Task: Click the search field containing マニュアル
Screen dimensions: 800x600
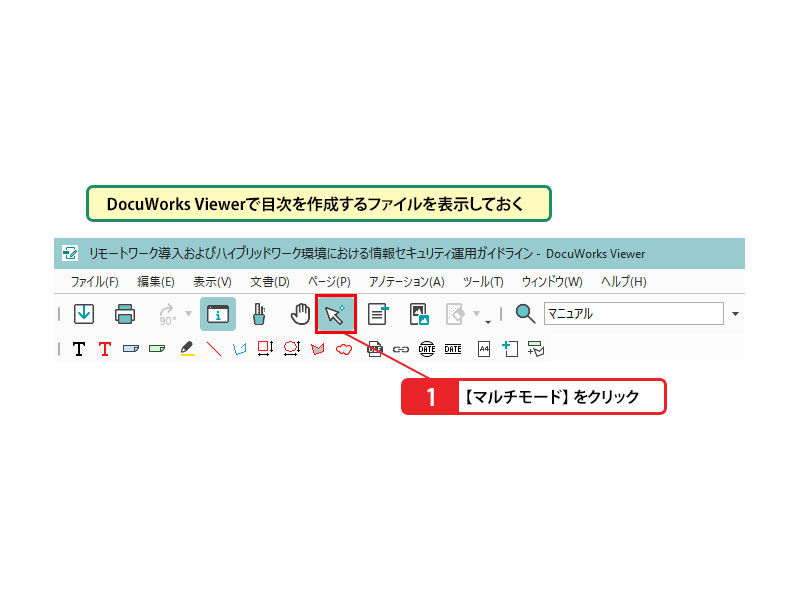Action: [634, 313]
